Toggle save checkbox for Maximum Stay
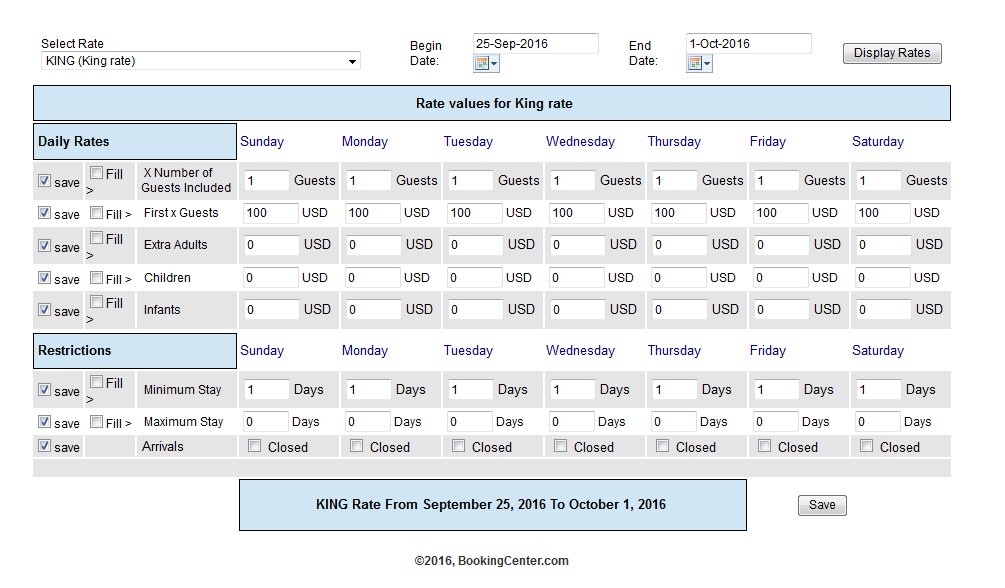This screenshot has width=1005, height=588. [x=44, y=421]
